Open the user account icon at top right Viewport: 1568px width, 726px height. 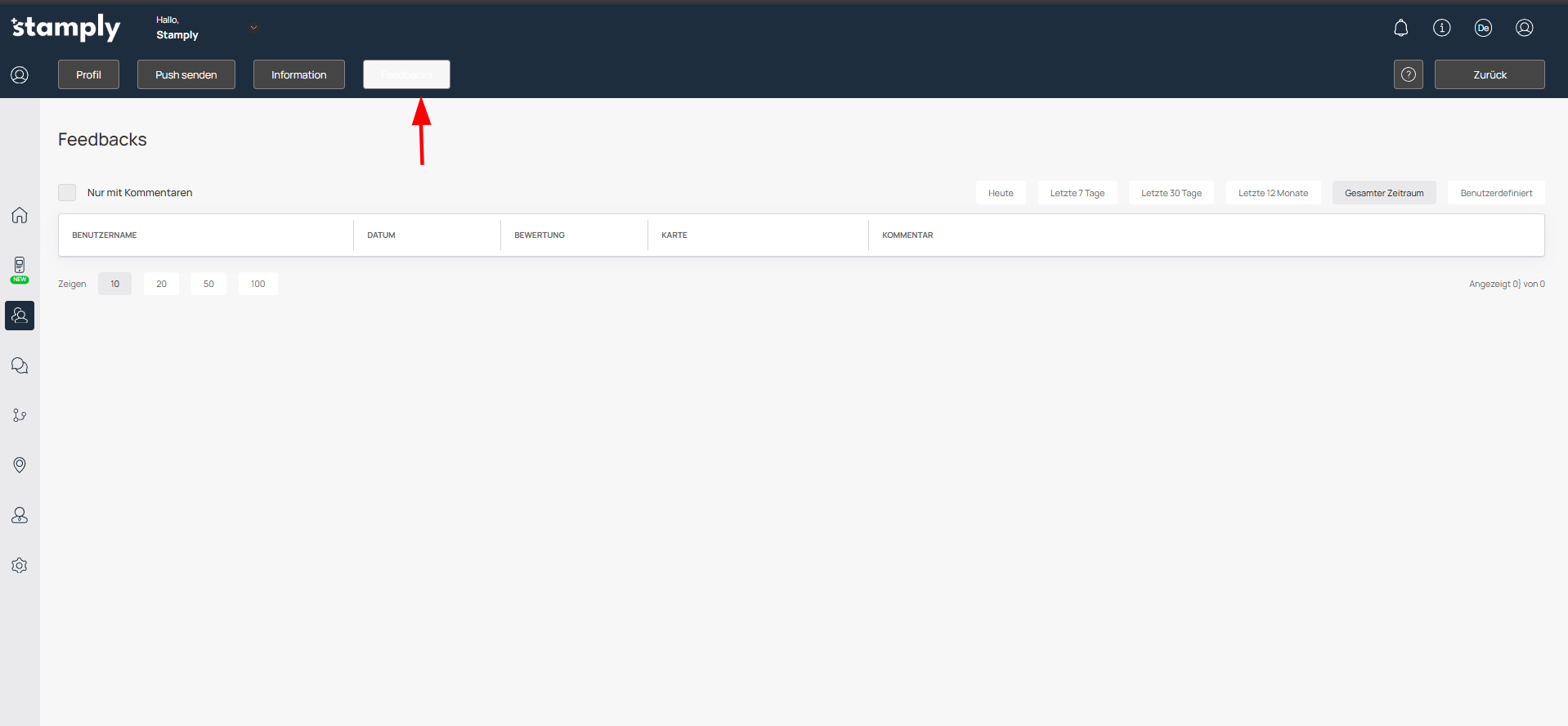[1524, 28]
